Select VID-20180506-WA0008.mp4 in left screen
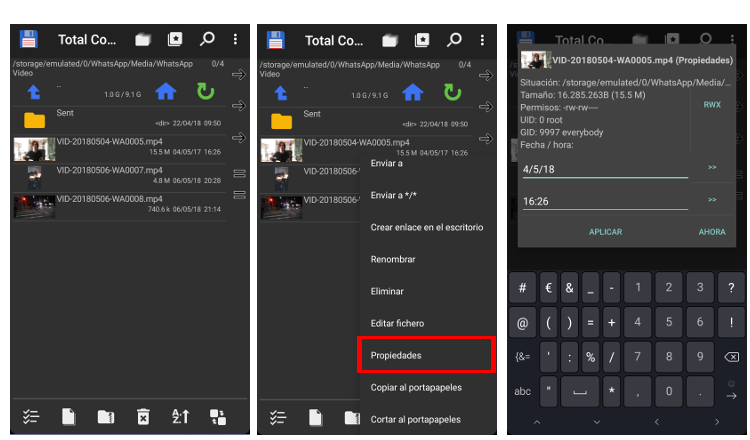The height and width of the screenshot is (440, 750). tap(120, 206)
